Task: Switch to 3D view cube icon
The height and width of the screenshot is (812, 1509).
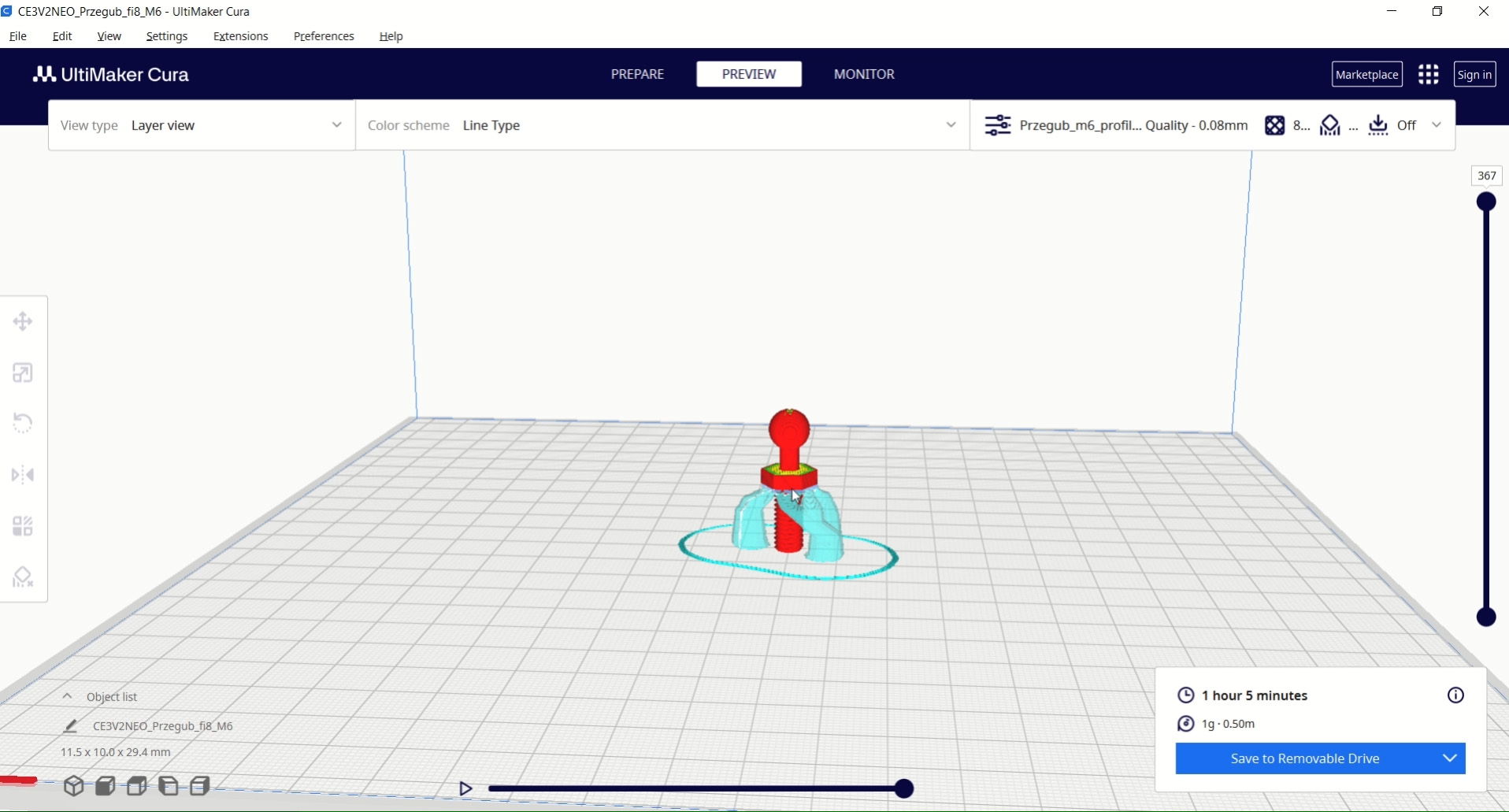Action: tap(74, 786)
